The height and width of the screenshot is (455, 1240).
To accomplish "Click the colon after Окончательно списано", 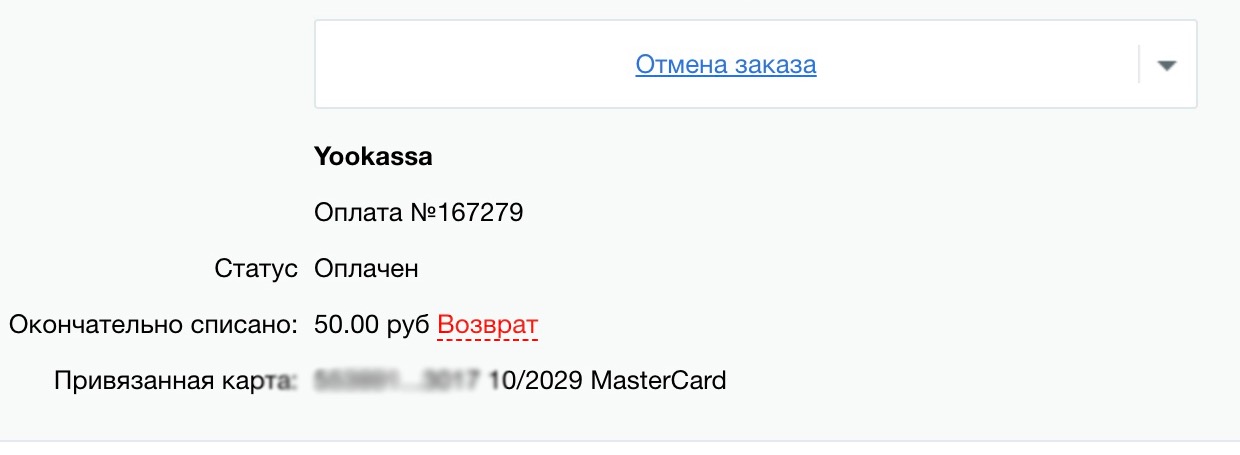I will (x=295, y=326).
